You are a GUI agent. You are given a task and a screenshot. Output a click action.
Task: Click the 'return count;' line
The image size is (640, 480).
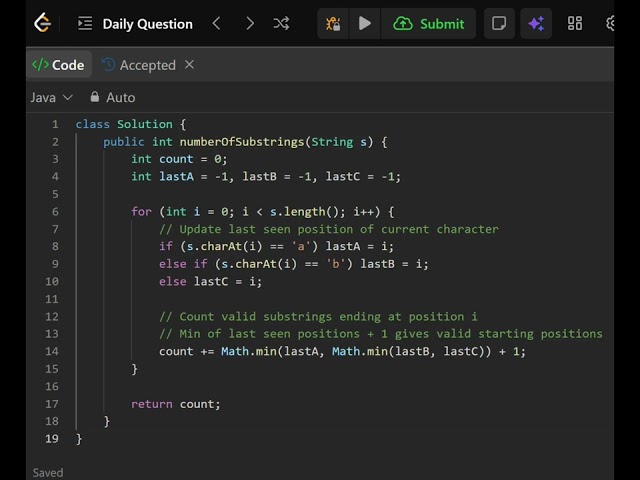pos(176,404)
